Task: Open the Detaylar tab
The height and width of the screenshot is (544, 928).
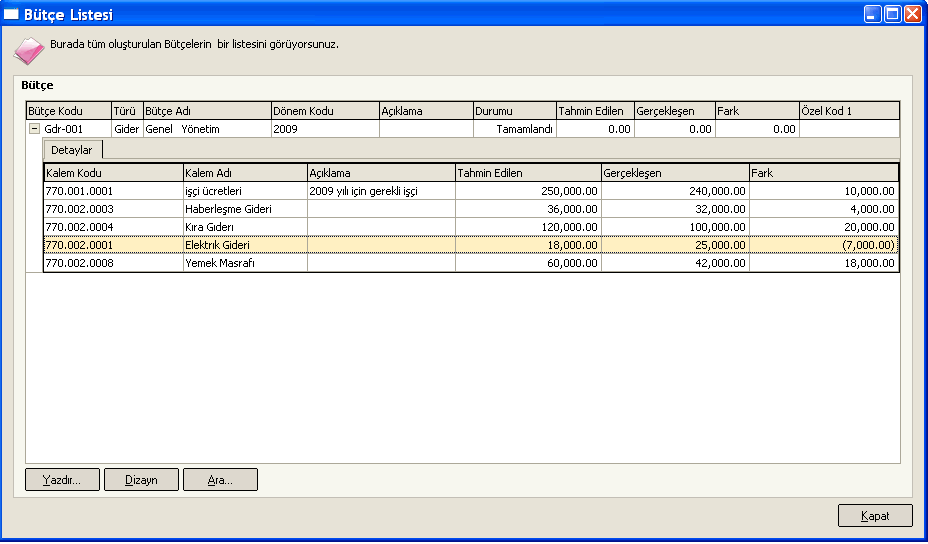Action: [x=72, y=150]
